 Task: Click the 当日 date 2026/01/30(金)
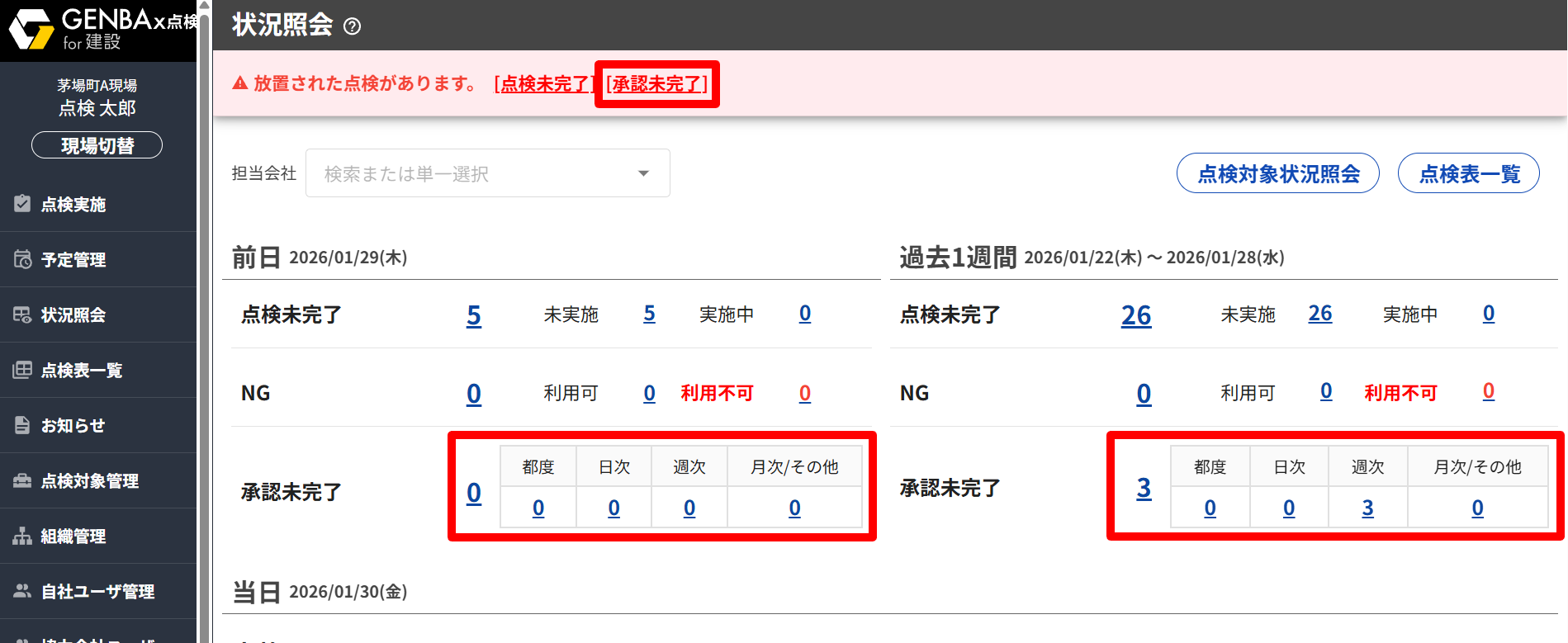tap(348, 592)
